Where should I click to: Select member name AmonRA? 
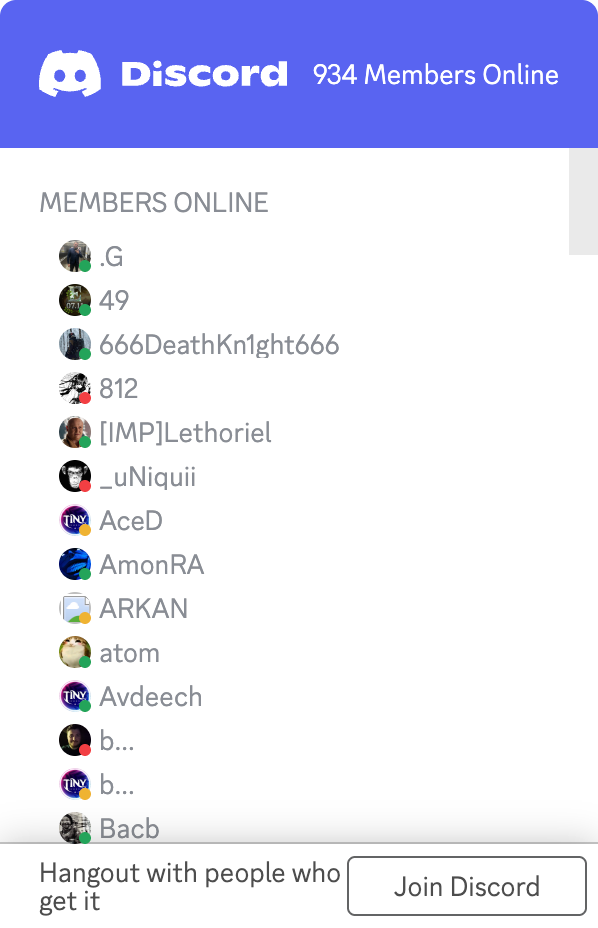(x=152, y=565)
